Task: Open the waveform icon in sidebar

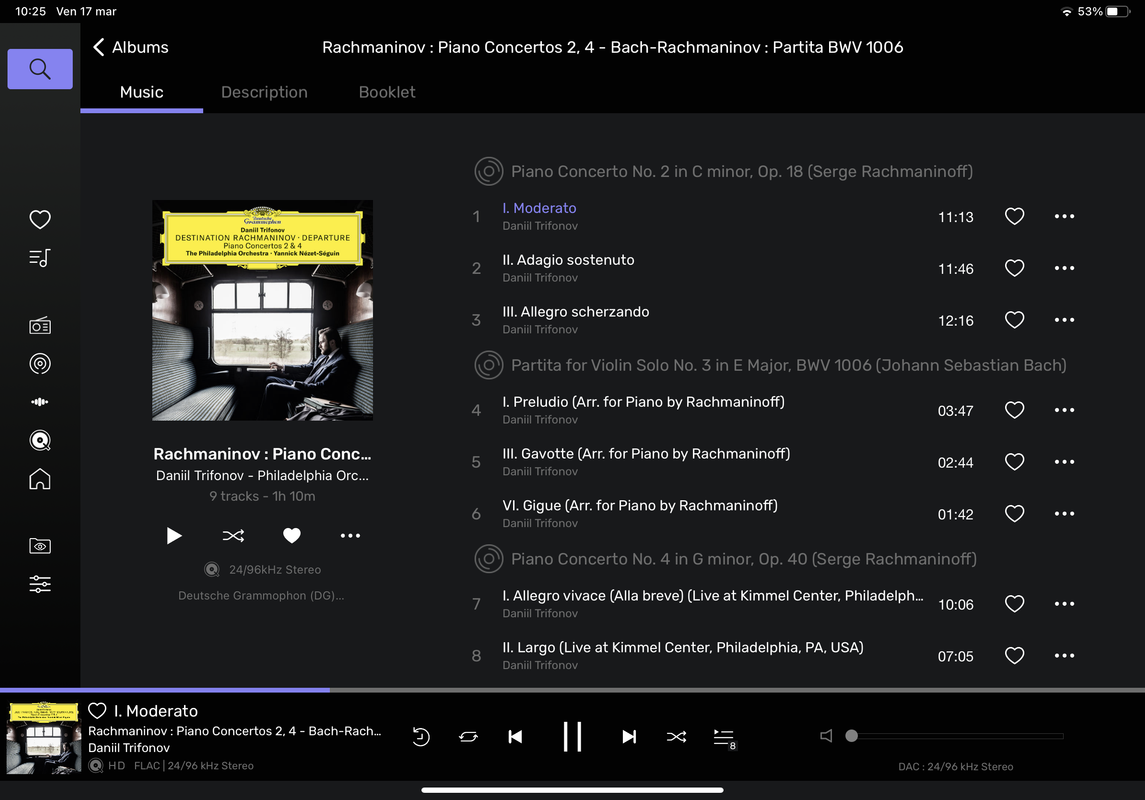Action: [40, 402]
